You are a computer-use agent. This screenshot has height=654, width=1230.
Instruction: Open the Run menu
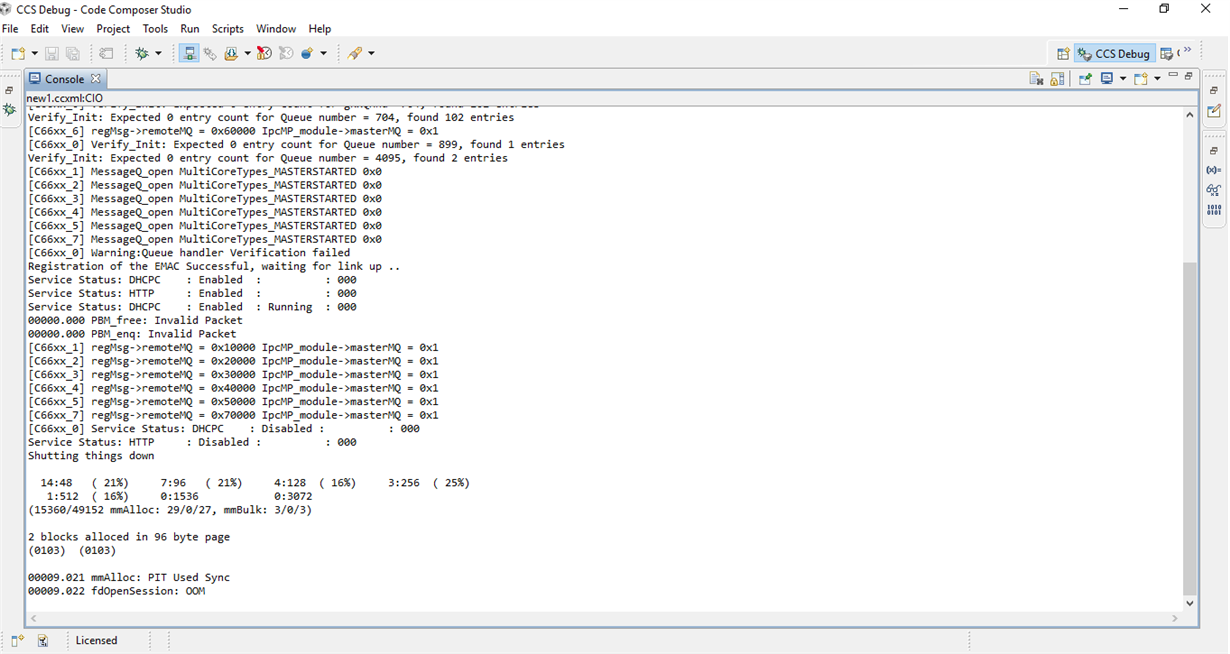(x=189, y=29)
